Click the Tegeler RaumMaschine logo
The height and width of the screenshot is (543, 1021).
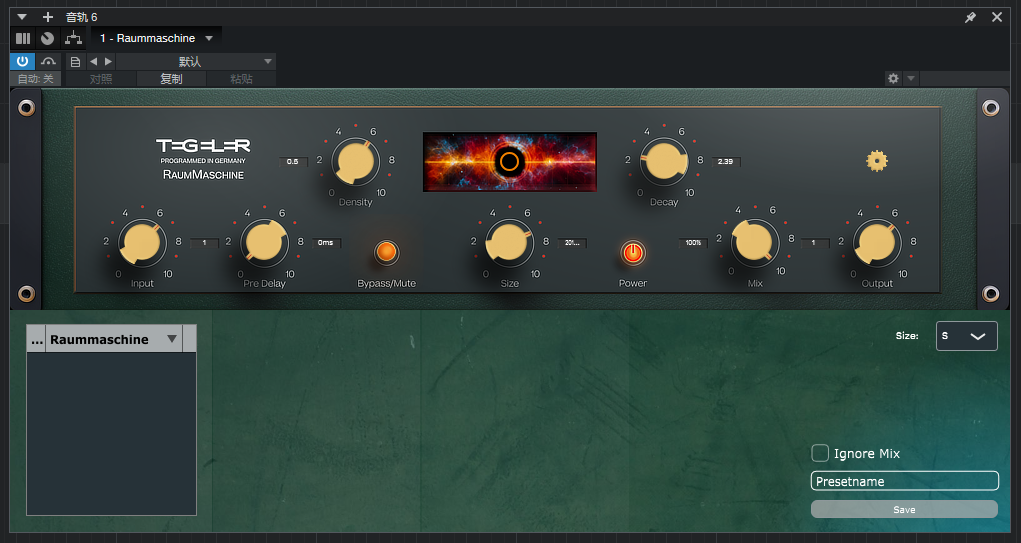(x=203, y=159)
